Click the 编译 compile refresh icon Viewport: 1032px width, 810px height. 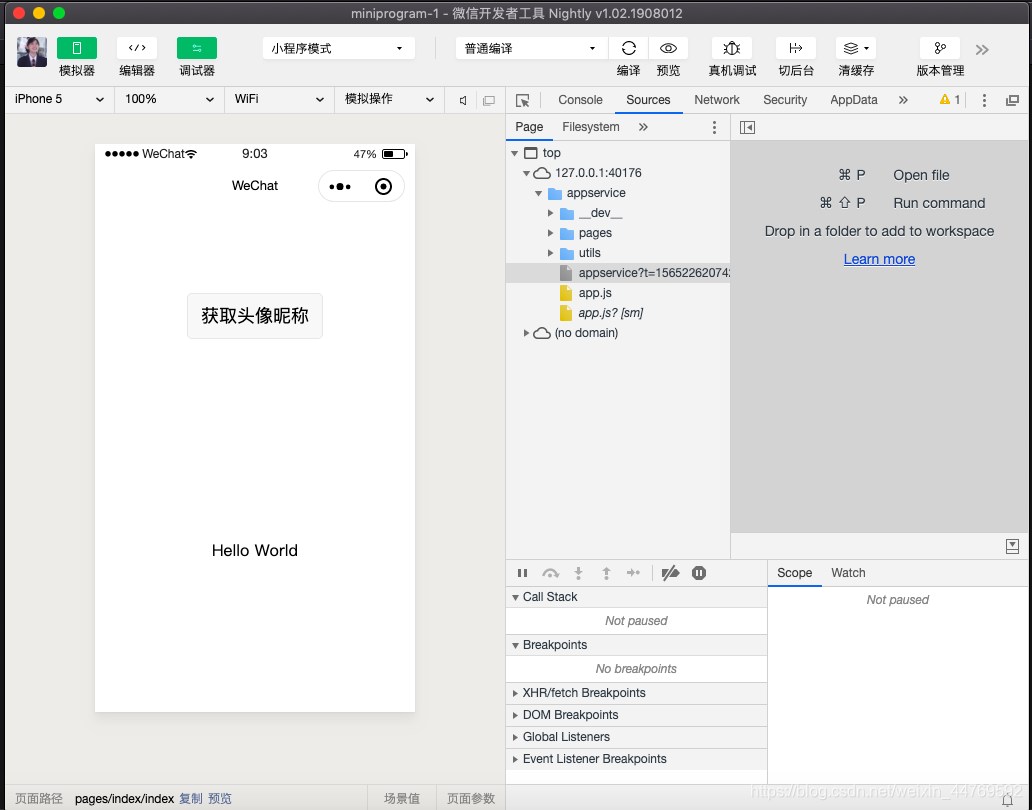[629, 48]
